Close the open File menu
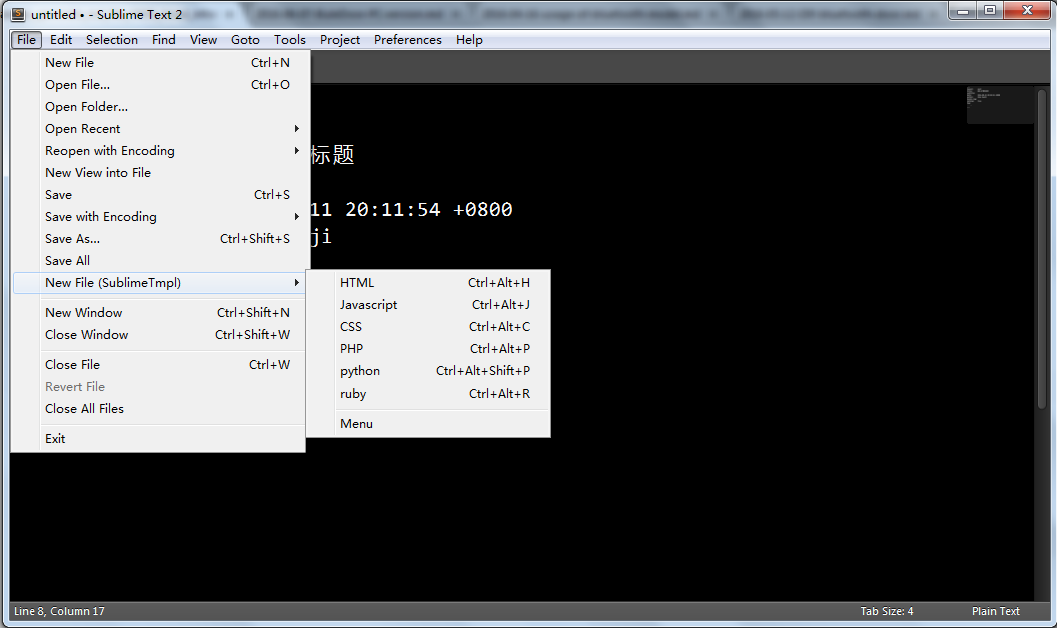1057x629 pixels. pos(26,40)
